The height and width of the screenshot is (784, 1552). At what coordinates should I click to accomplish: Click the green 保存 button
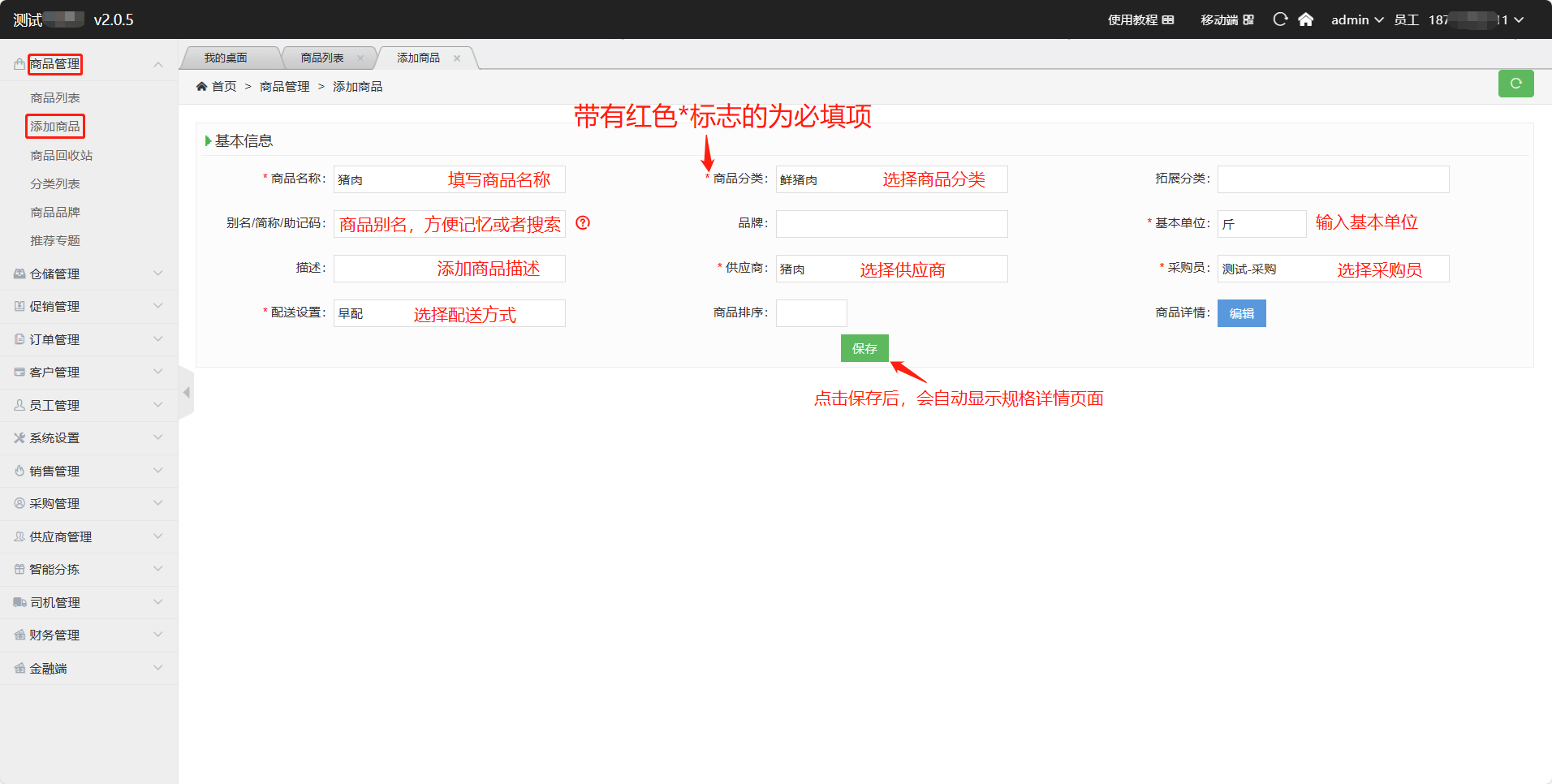tap(864, 349)
